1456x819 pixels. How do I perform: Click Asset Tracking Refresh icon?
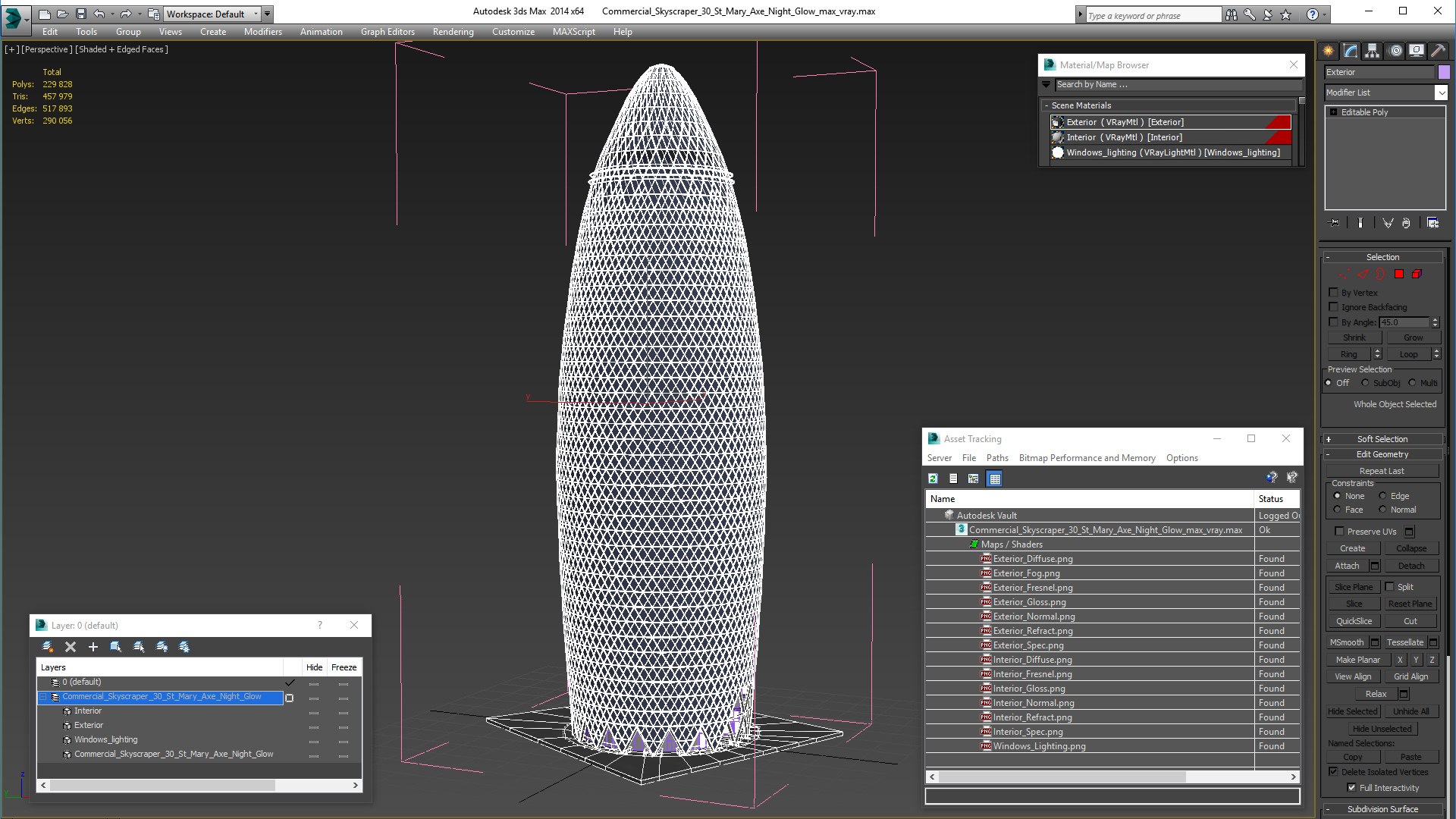click(x=934, y=479)
